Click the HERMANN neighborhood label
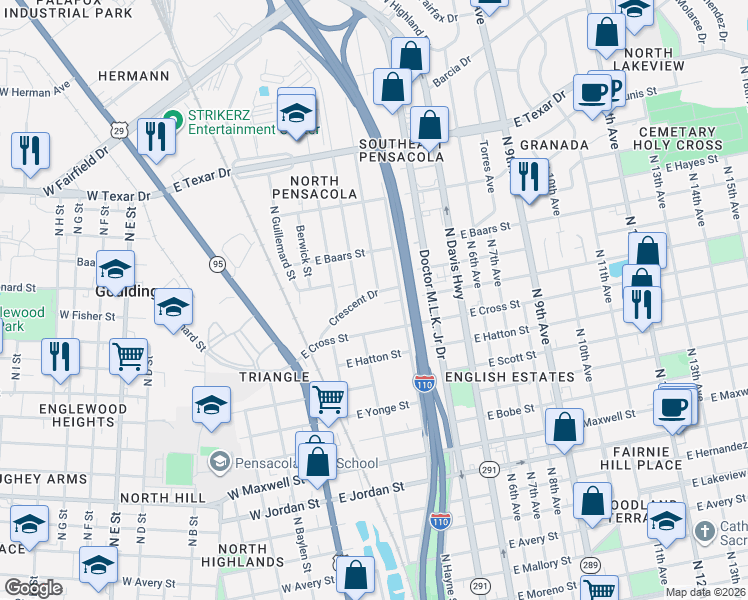 pos(134,76)
